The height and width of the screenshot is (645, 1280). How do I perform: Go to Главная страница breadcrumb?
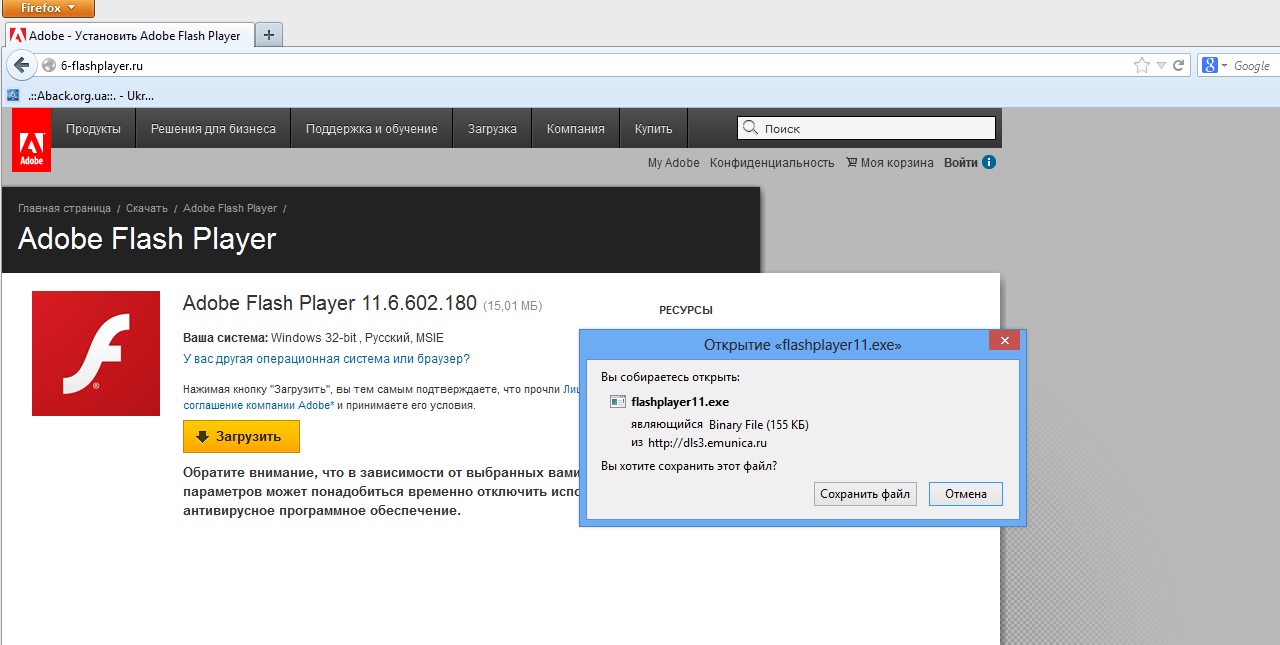tap(64, 208)
